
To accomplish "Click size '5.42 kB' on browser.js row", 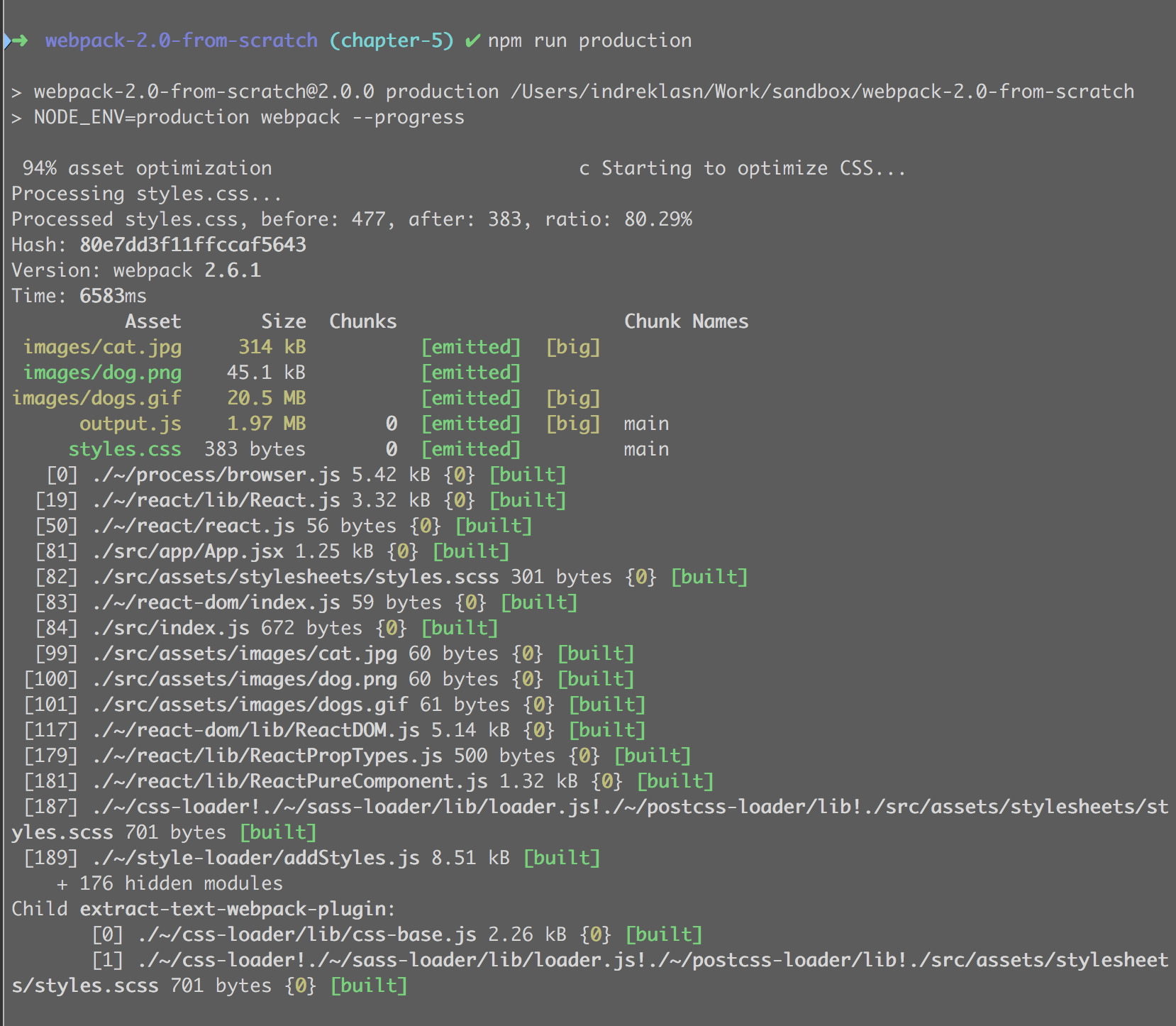I will point(392,475).
